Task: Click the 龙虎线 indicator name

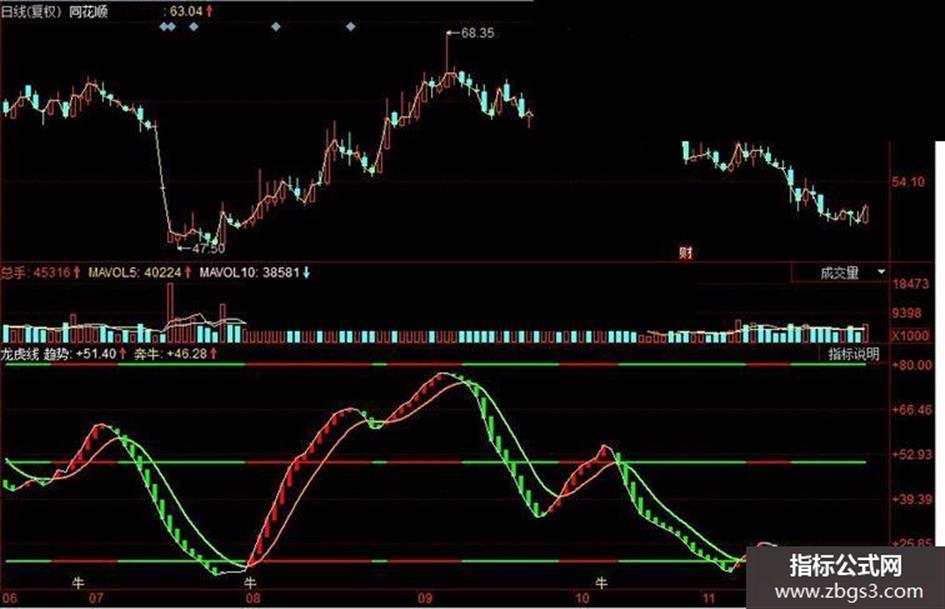Action: tap(20, 354)
